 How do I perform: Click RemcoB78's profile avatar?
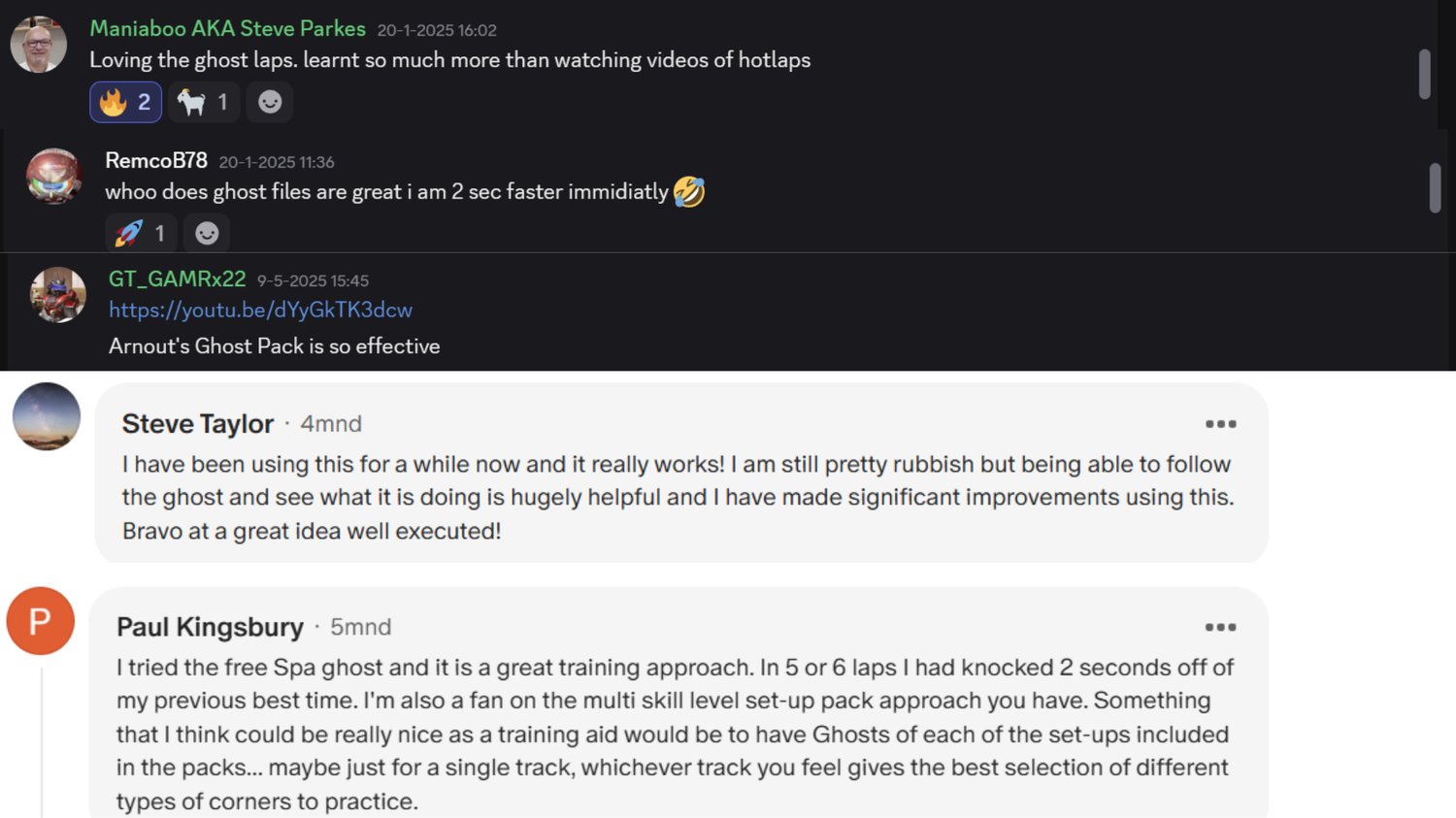coord(53,176)
